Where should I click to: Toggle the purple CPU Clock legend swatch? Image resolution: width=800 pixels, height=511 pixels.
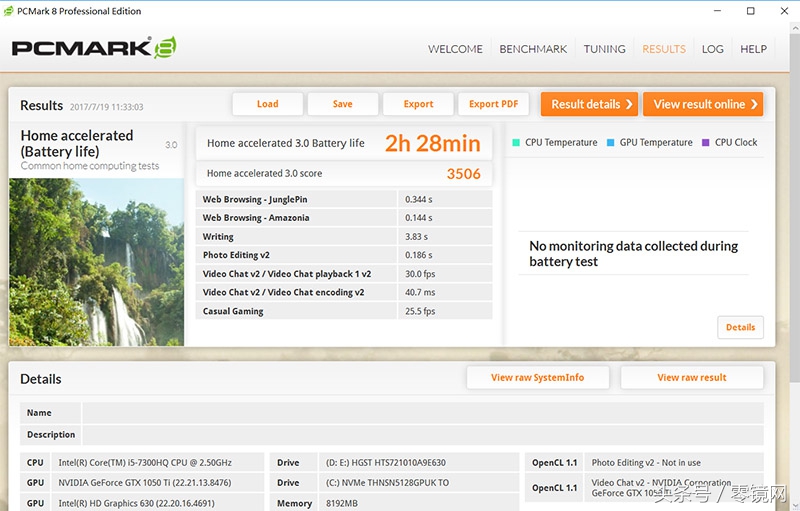click(705, 143)
